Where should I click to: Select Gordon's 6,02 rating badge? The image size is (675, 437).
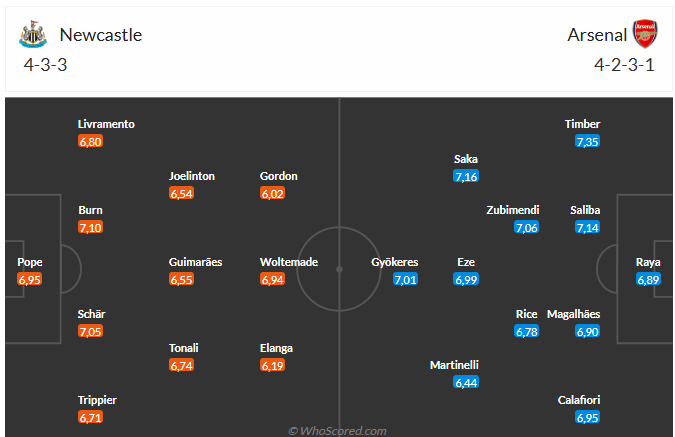click(x=273, y=193)
